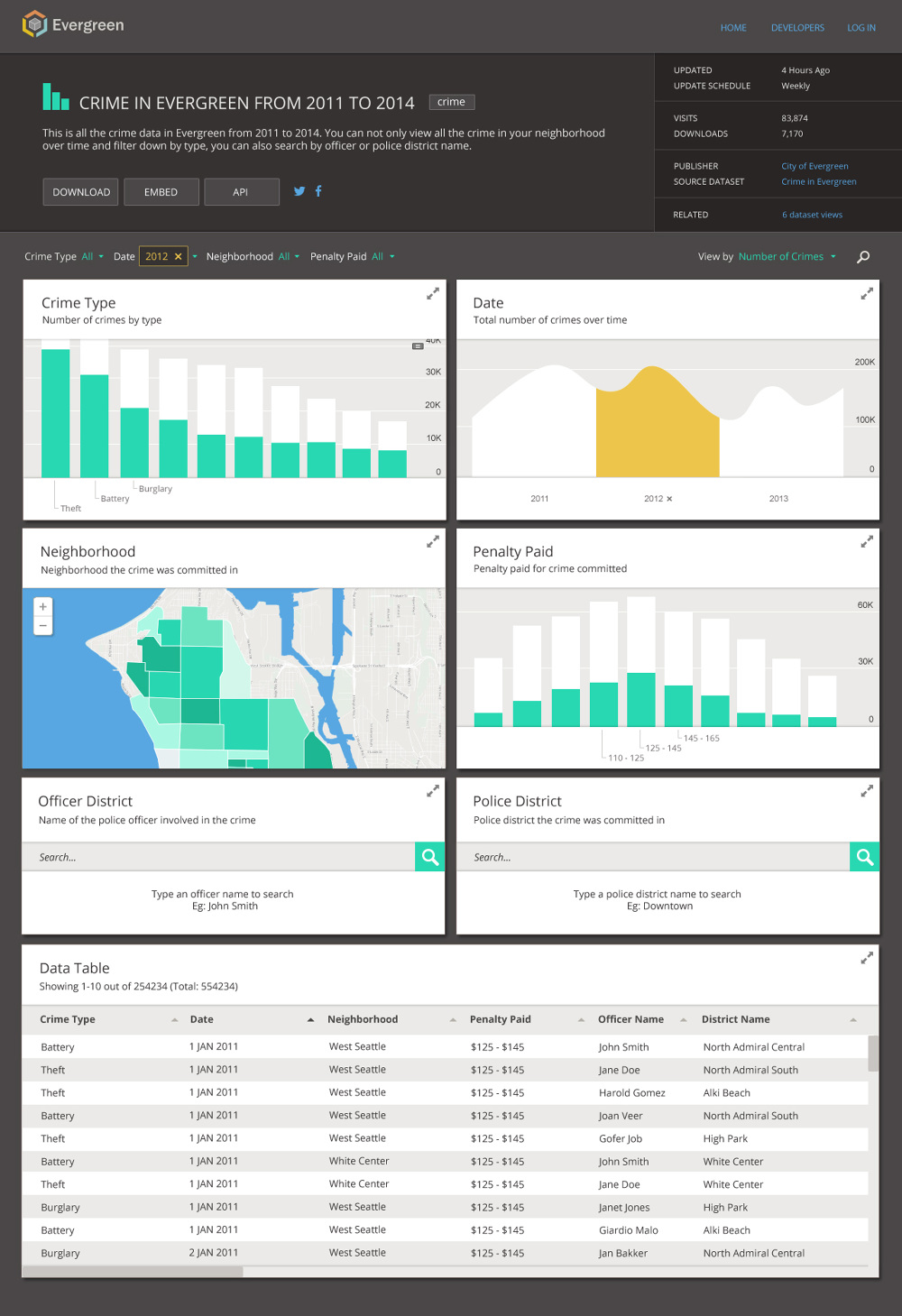Zoom in on the Neighborhood map
902x1316 pixels.
[42, 606]
